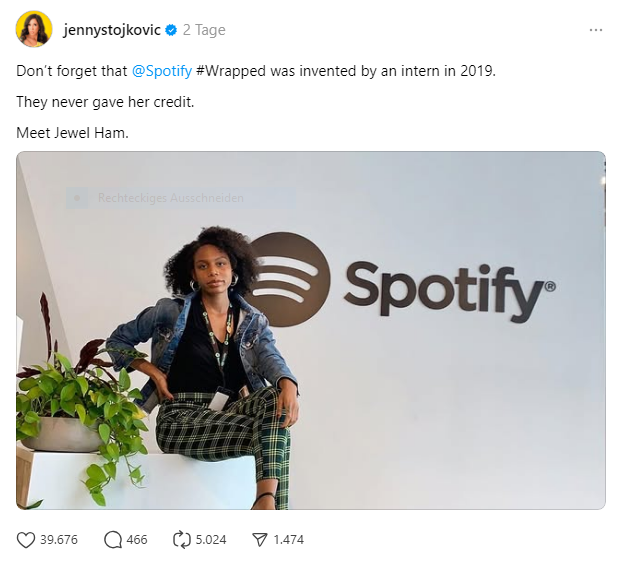The image size is (625, 562).
Task: Click the blue verified badge beside the username
Action: 171,30
